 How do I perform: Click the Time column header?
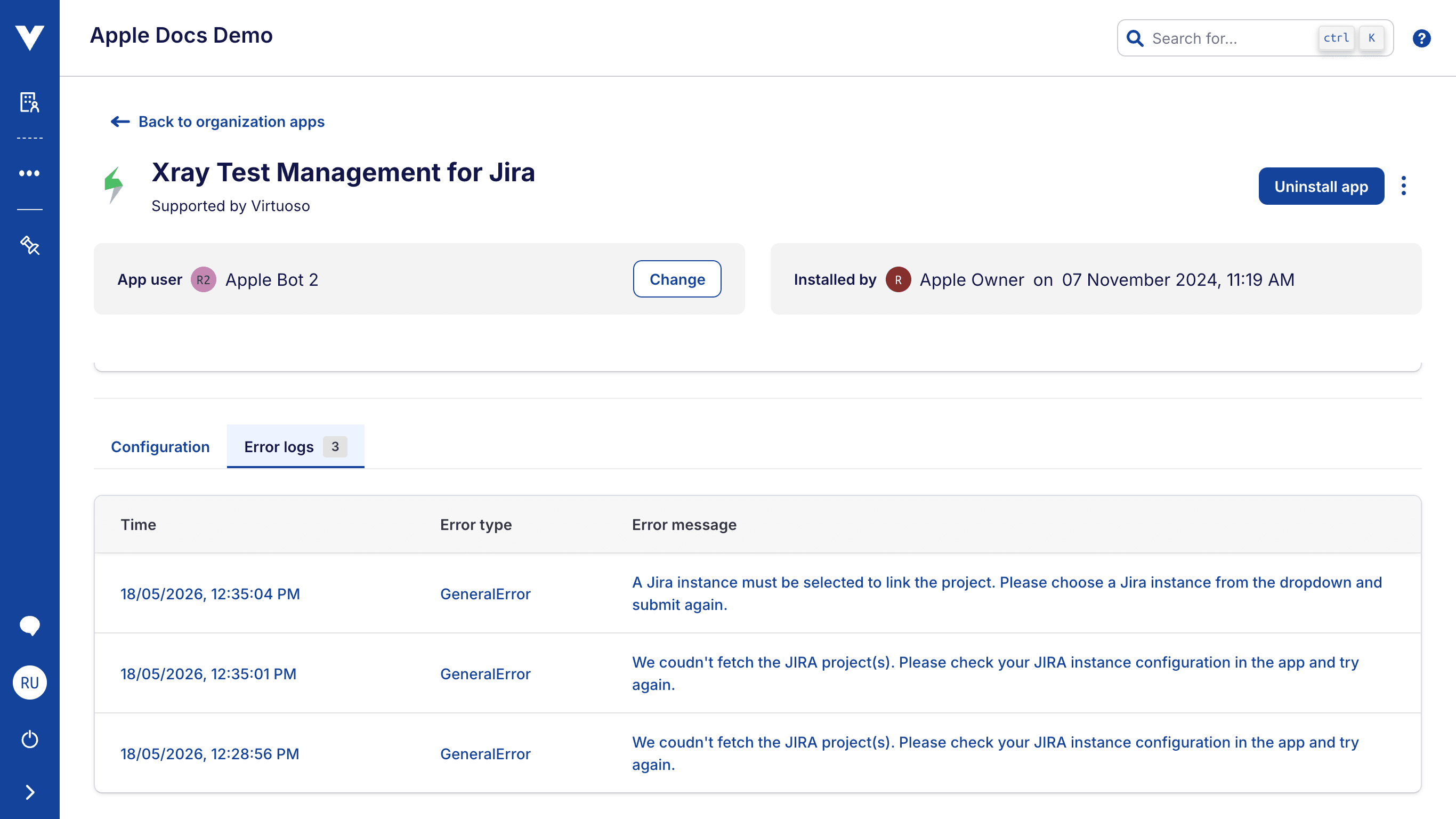pos(139,524)
